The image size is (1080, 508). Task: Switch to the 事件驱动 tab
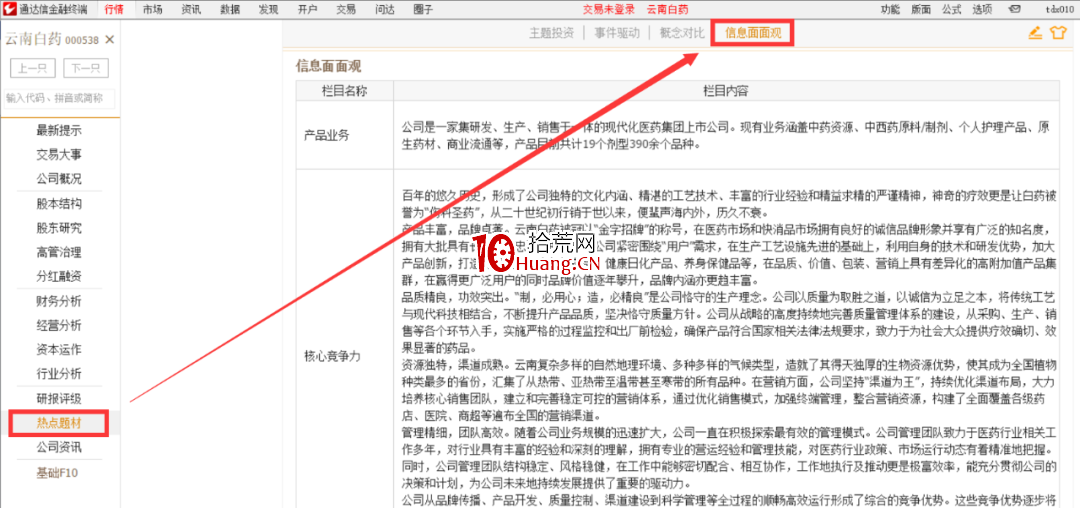tap(617, 33)
